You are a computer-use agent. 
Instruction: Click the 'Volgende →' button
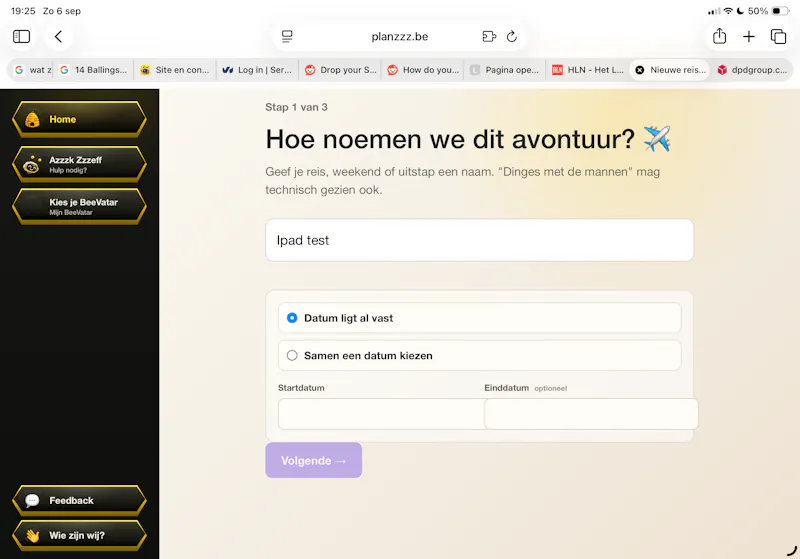tap(313, 460)
